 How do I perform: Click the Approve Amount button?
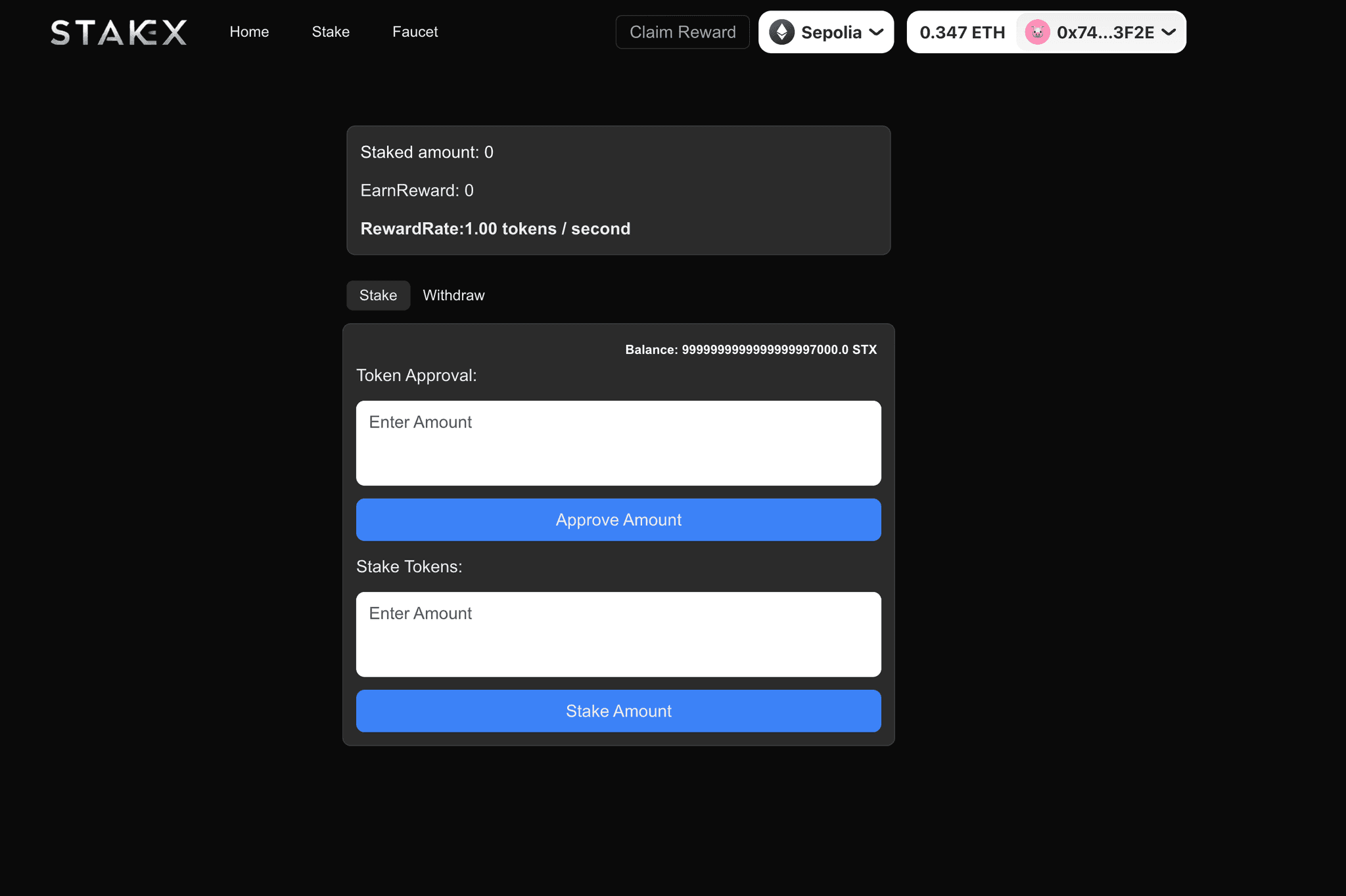(x=618, y=519)
